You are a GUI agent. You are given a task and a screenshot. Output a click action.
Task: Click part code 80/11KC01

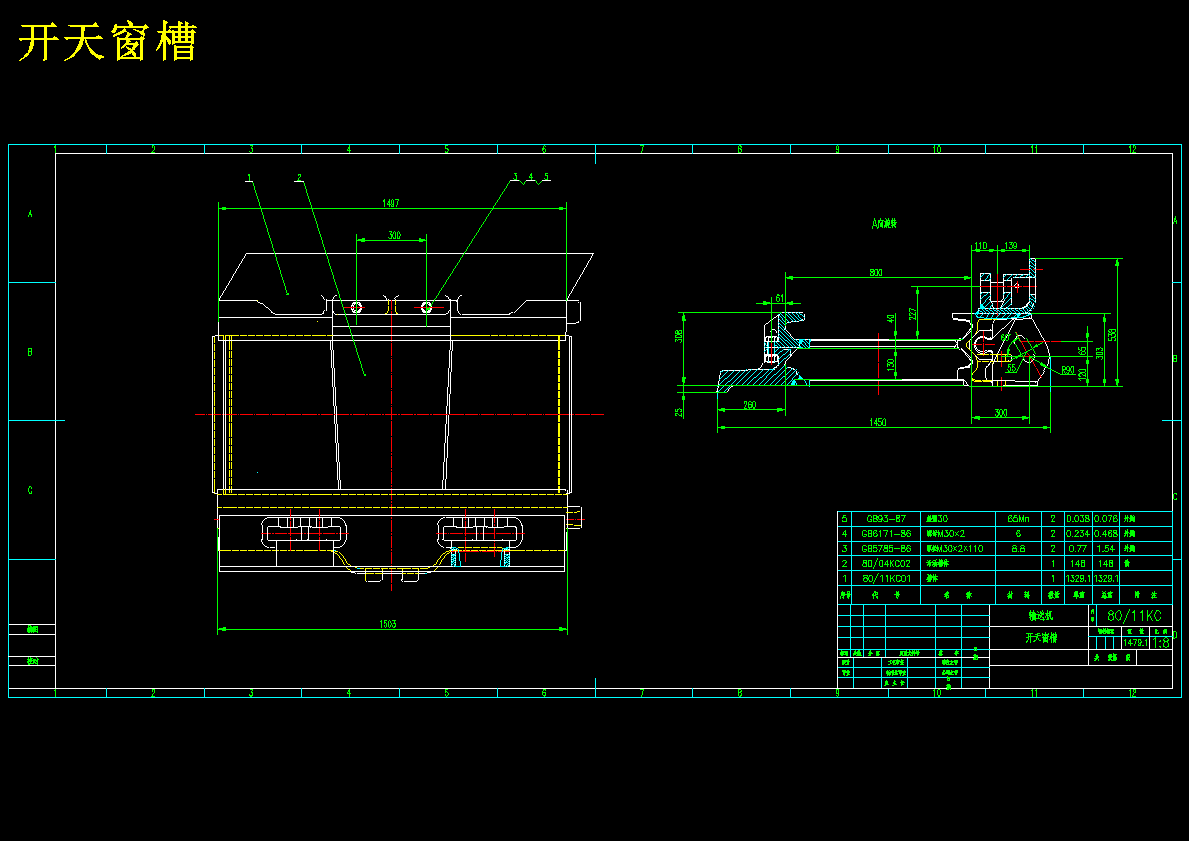[x=886, y=578]
